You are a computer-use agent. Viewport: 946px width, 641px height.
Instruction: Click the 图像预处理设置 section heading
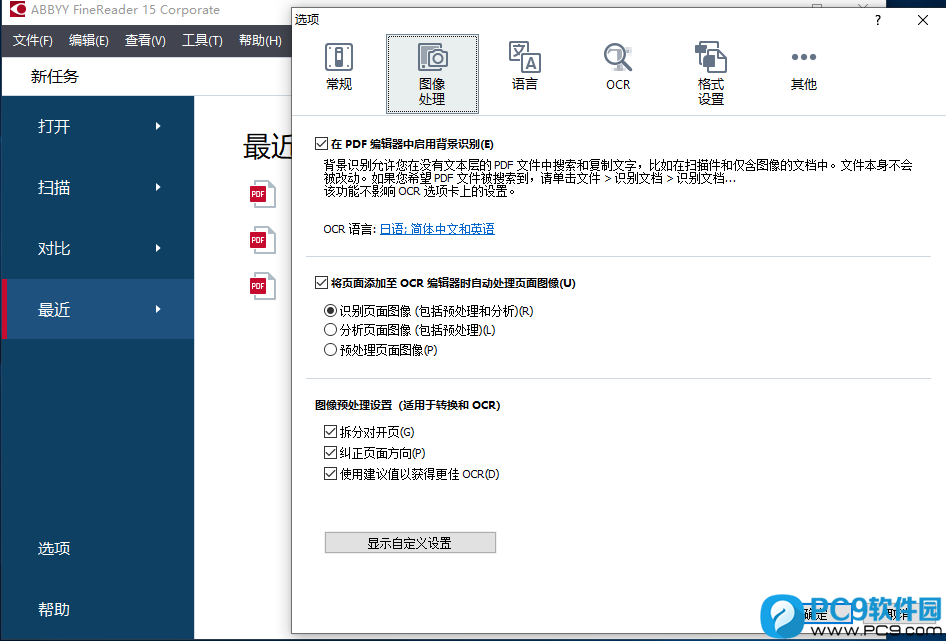407,405
